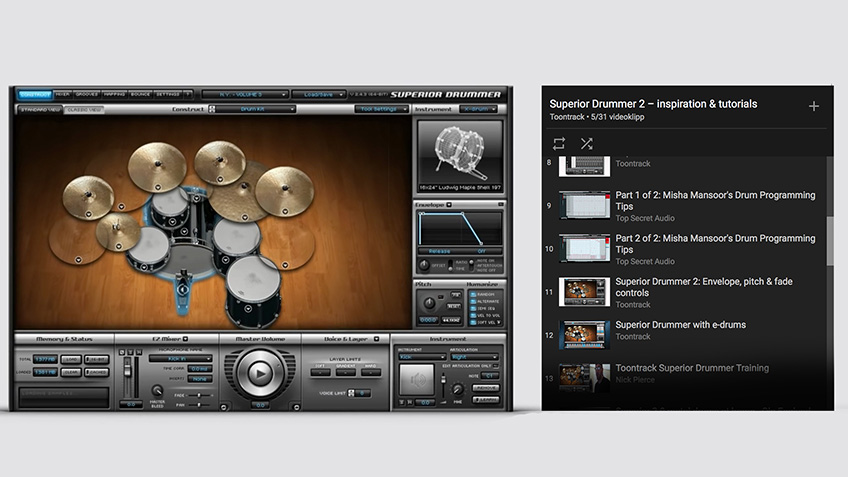Open the Load/Save dropdown
848x477 pixels.
[x=319, y=95]
